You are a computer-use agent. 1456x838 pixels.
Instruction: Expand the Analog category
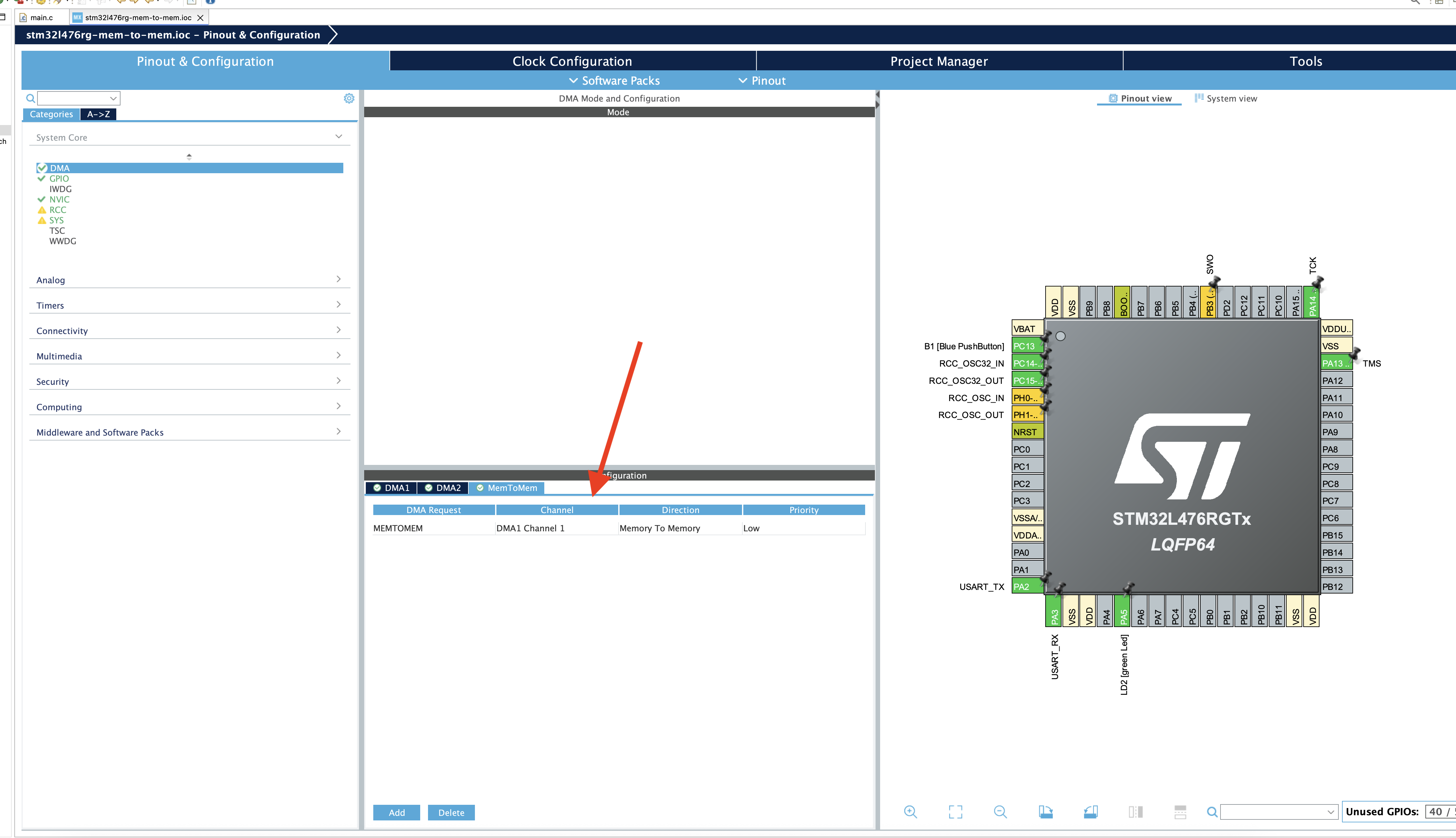point(189,280)
